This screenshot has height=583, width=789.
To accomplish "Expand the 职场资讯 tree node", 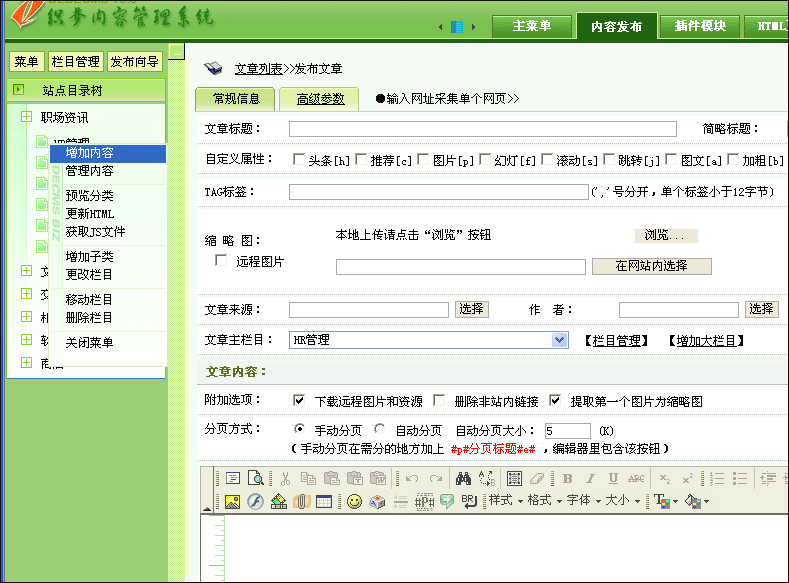I will [x=26, y=118].
